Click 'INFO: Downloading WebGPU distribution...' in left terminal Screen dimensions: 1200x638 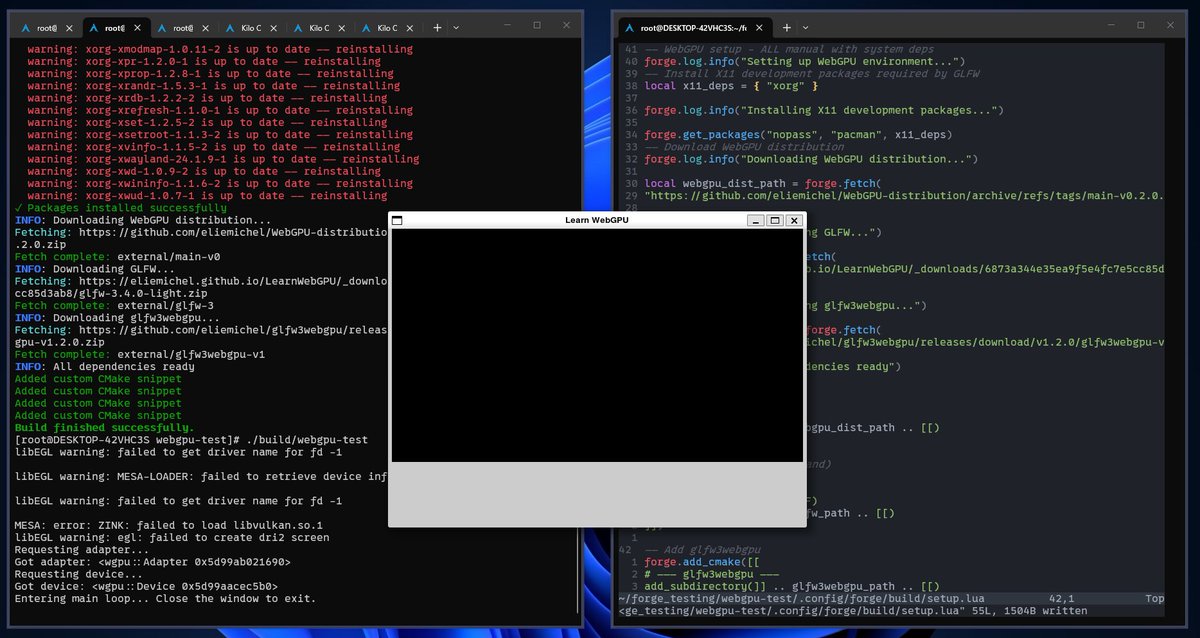pos(142,220)
